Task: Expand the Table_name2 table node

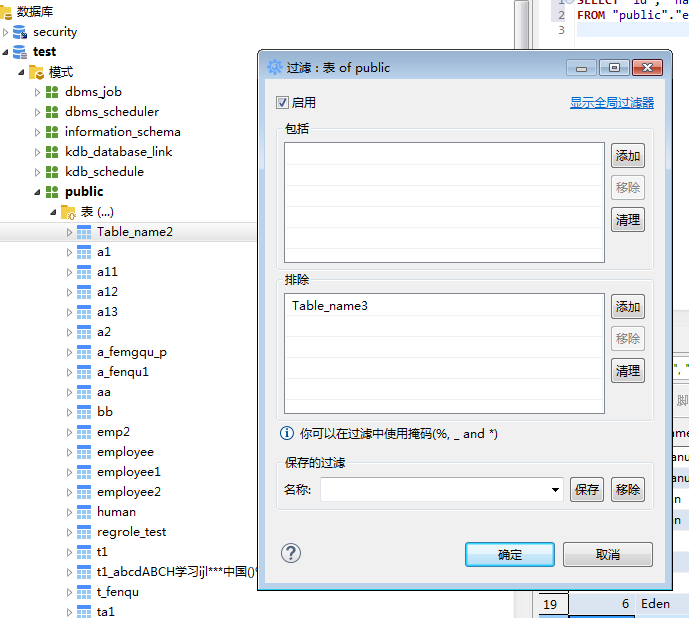Action: pos(69,233)
